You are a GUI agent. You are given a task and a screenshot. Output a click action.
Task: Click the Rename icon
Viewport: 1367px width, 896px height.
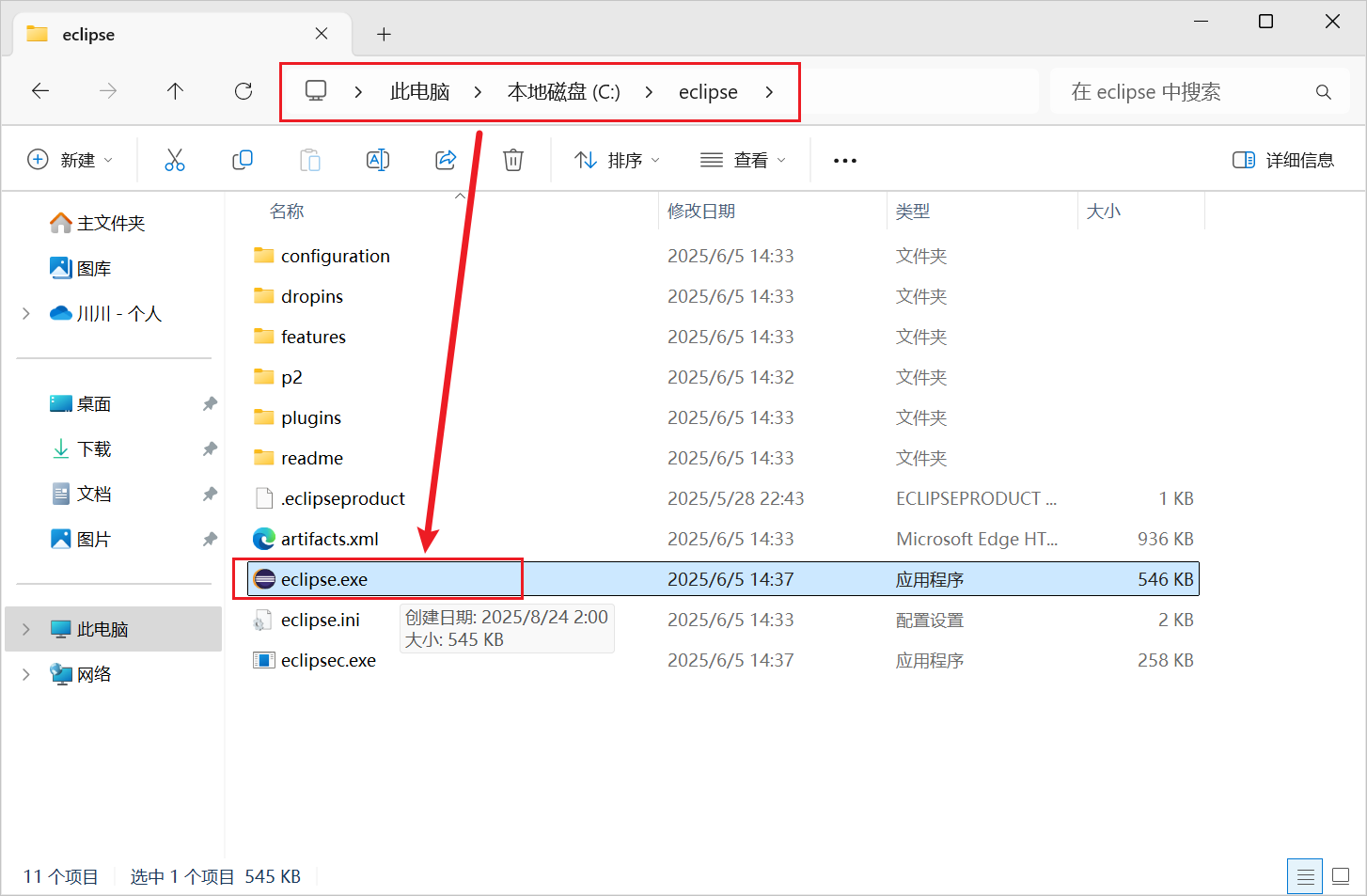(x=378, y=160)
